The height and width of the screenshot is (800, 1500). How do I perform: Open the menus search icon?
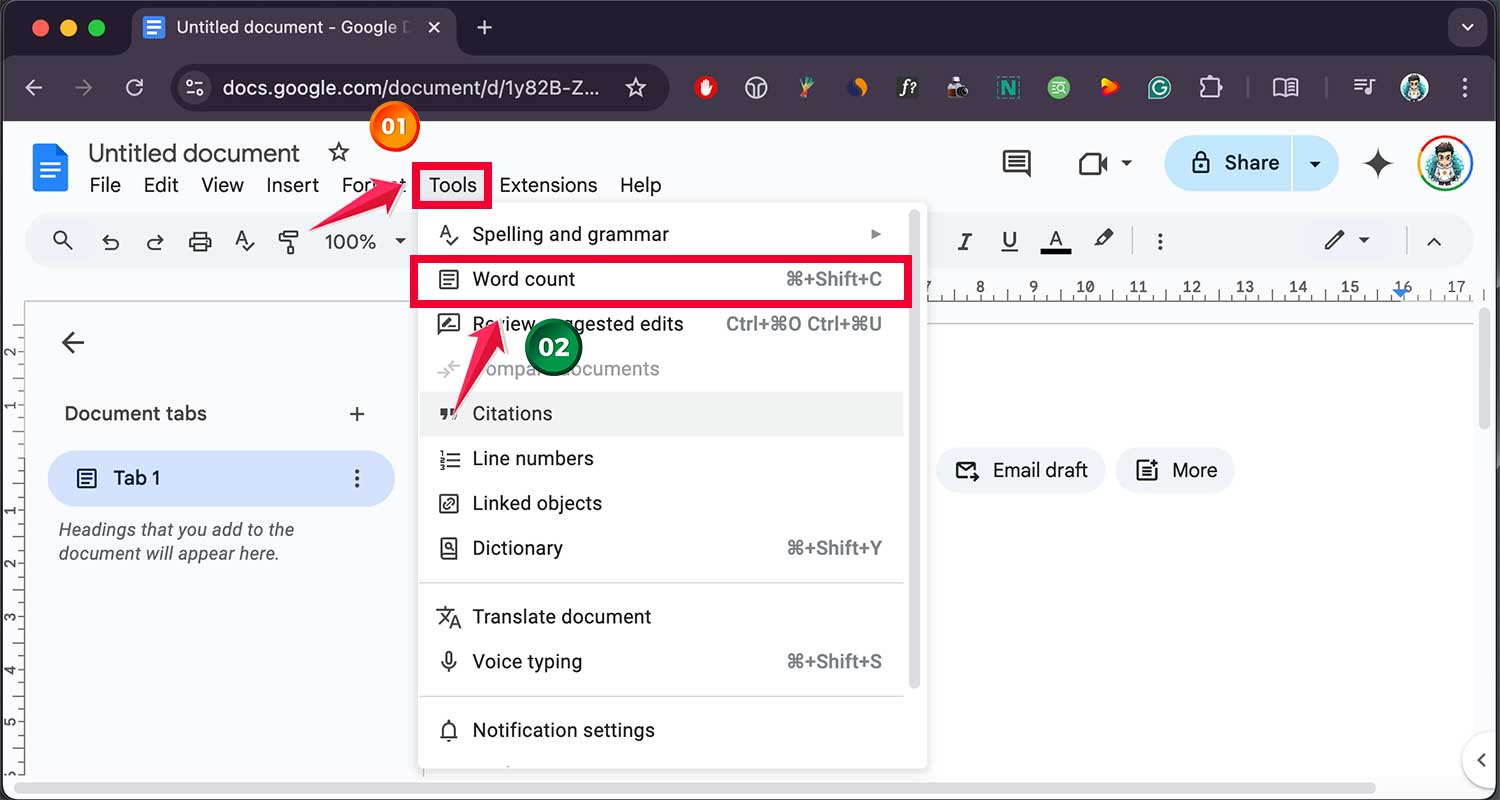(62, 240)
